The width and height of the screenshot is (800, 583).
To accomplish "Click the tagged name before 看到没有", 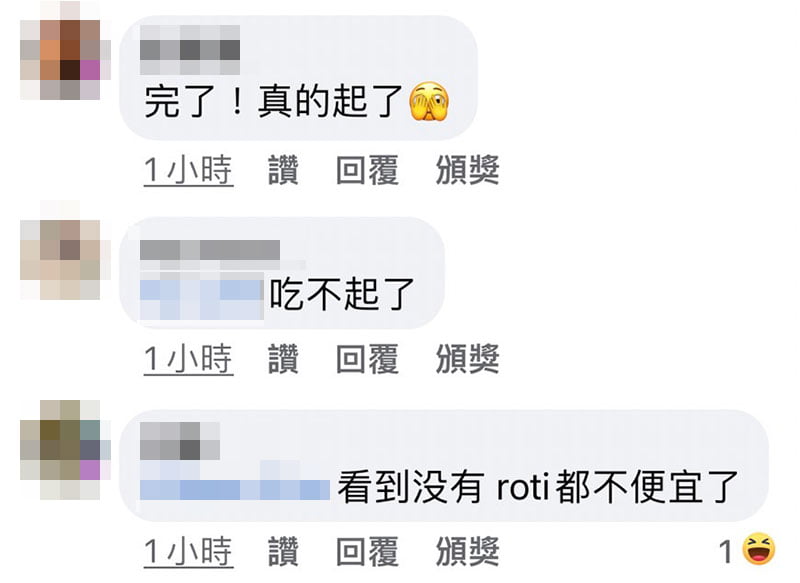I will click(235, 480).
